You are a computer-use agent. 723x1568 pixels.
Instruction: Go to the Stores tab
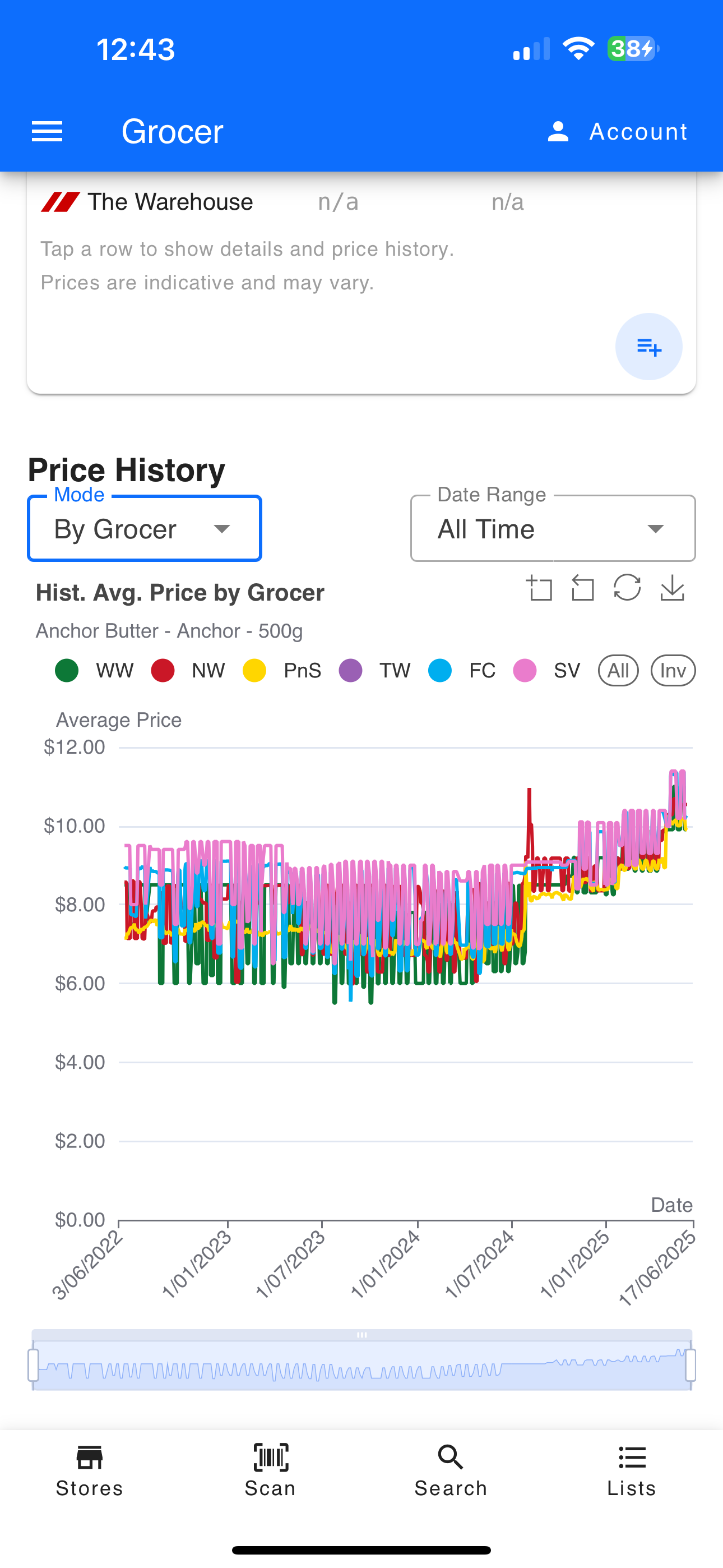click(90, 1469)
